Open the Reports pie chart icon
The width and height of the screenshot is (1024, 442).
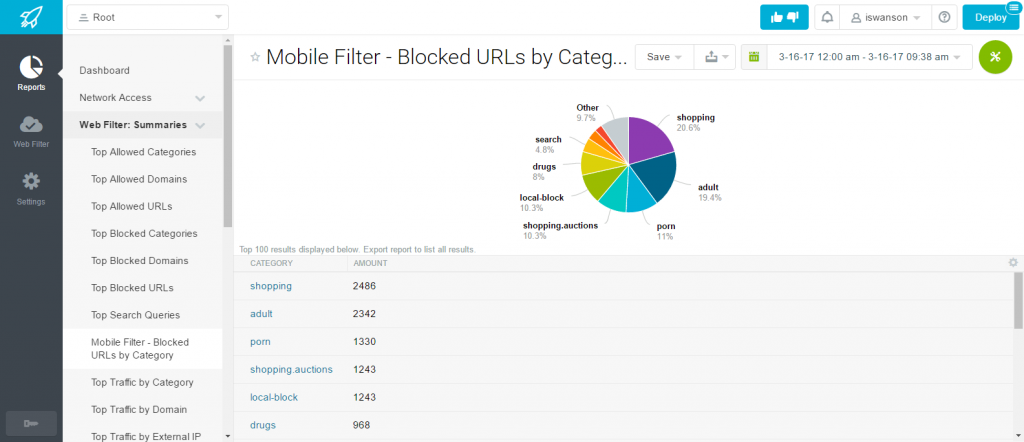pos(31,66)
